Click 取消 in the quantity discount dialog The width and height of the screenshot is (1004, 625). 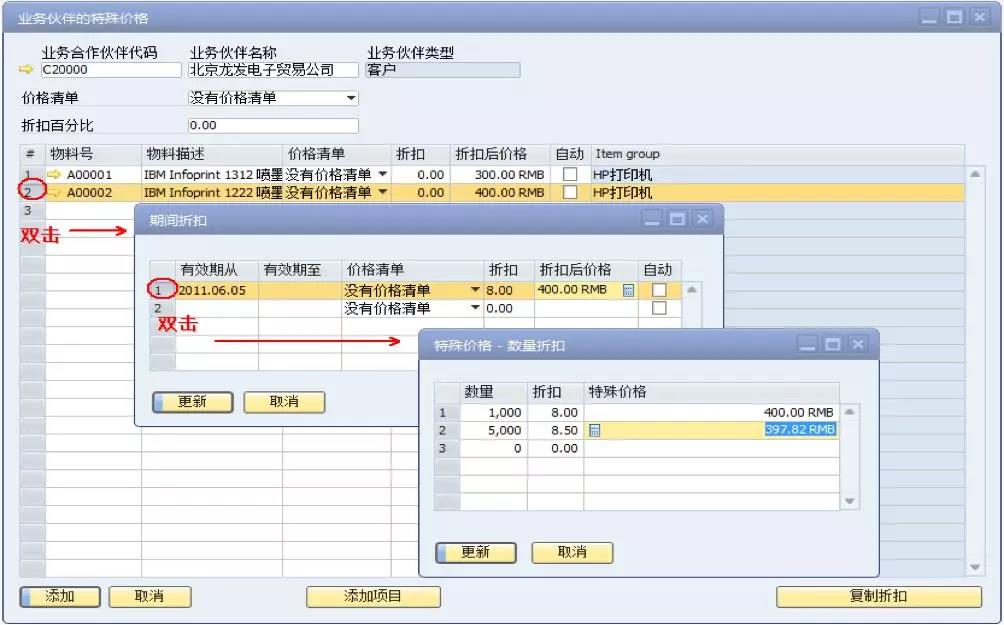point(572,552)
